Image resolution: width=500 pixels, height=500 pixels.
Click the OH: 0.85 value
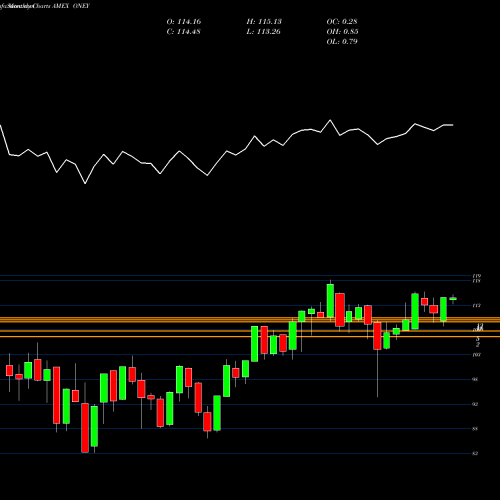pyautogui.click(x=342, y=32)
